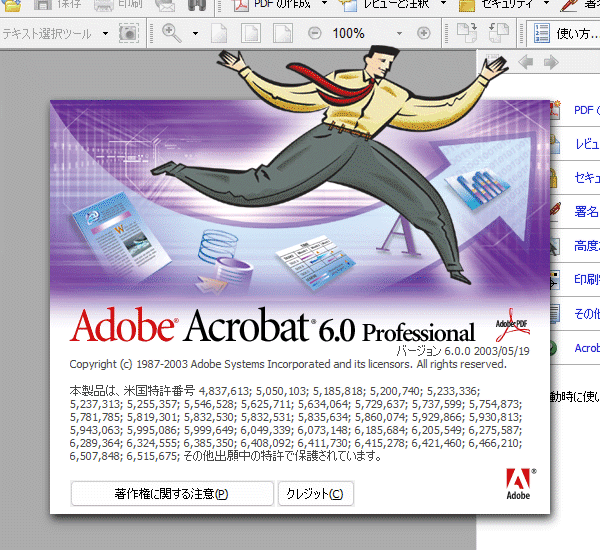Image resolution: width=600 pixels, height=550 pixels.
Task: Click the Copyright 1987-2003 Adobe Systems line
Action: (x=288, y=364)
